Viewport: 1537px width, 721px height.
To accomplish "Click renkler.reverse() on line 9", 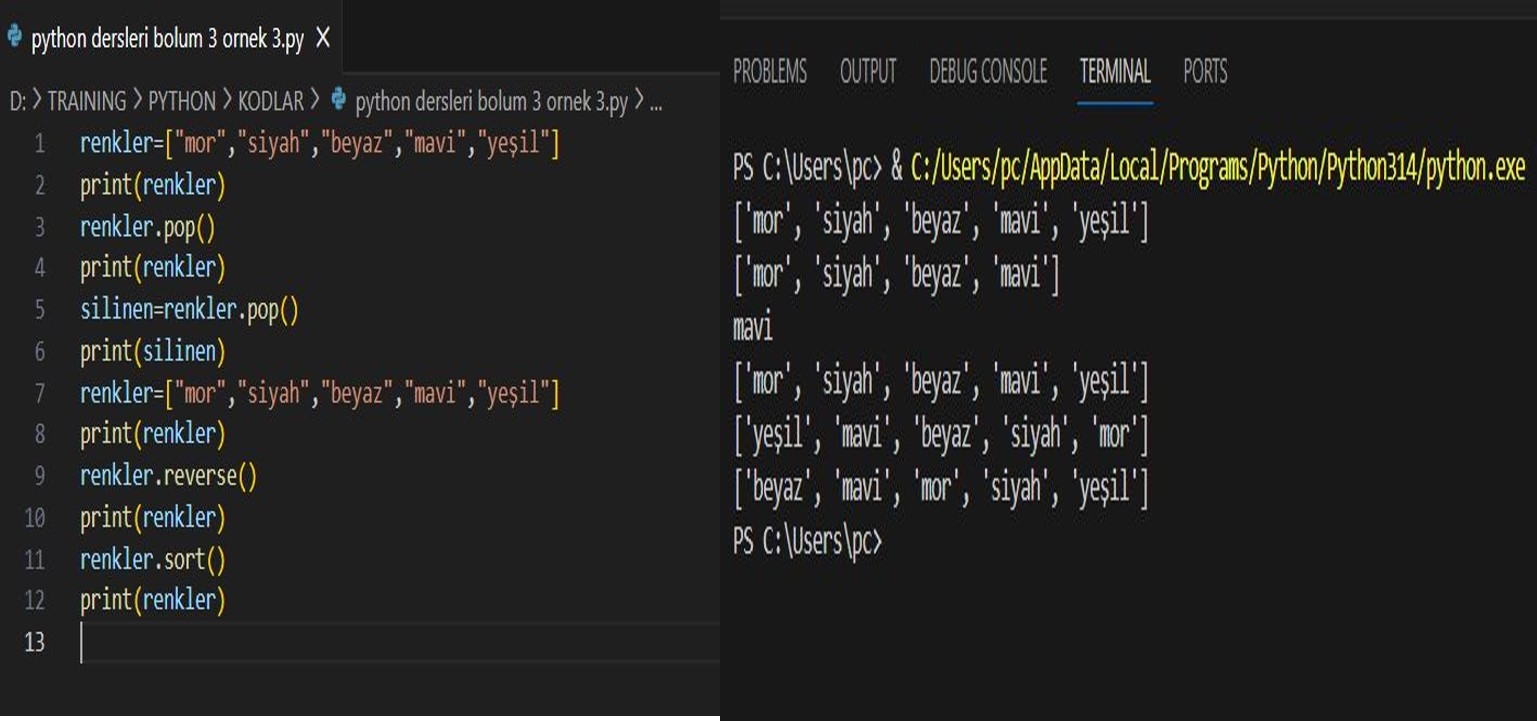I will [x=168, y=476].
